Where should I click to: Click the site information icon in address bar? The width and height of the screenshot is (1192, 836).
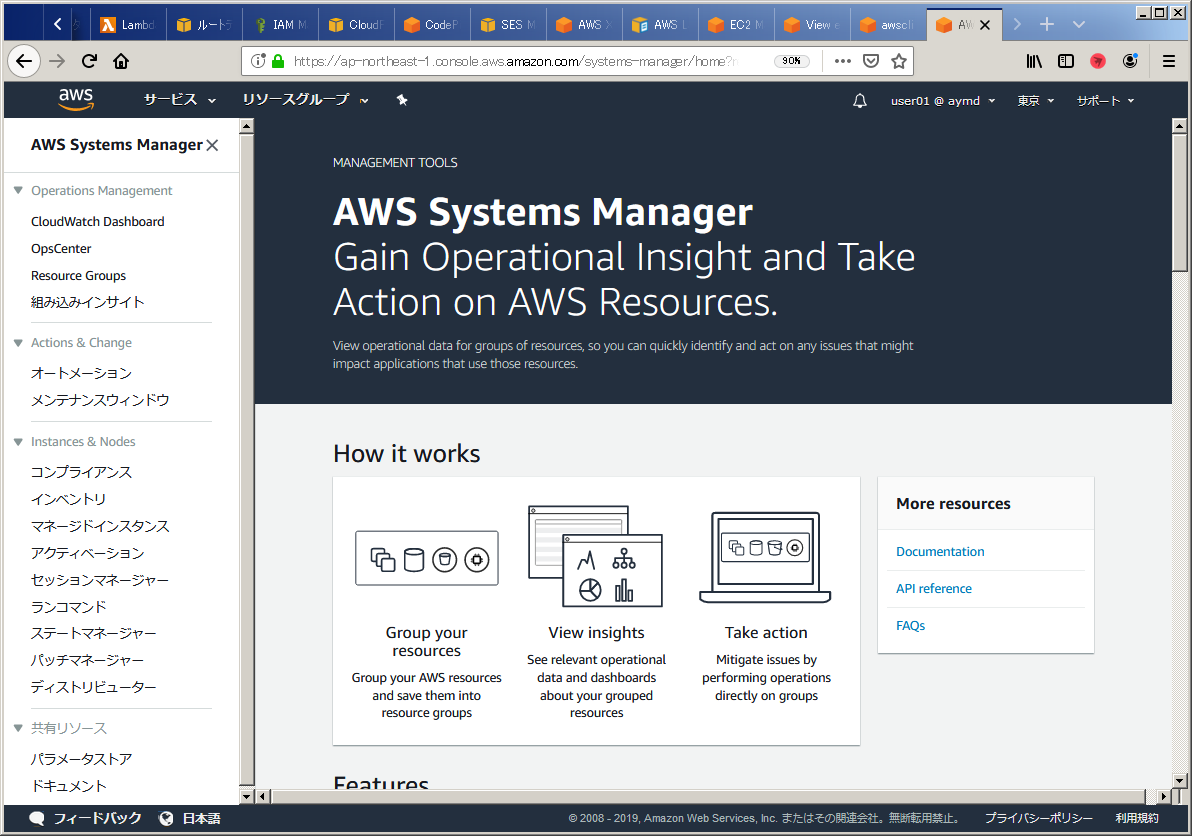click(258, 61)
